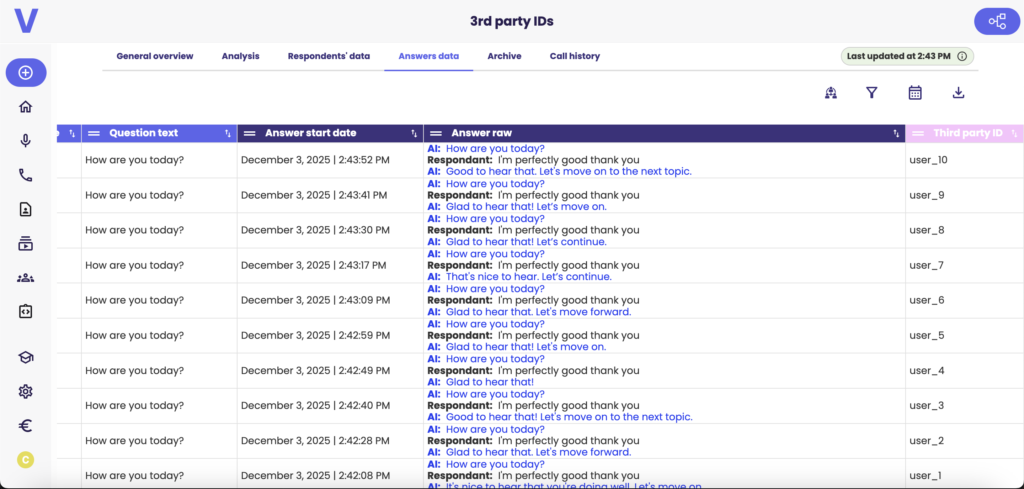Click the info icon beside Last updated

962,56
